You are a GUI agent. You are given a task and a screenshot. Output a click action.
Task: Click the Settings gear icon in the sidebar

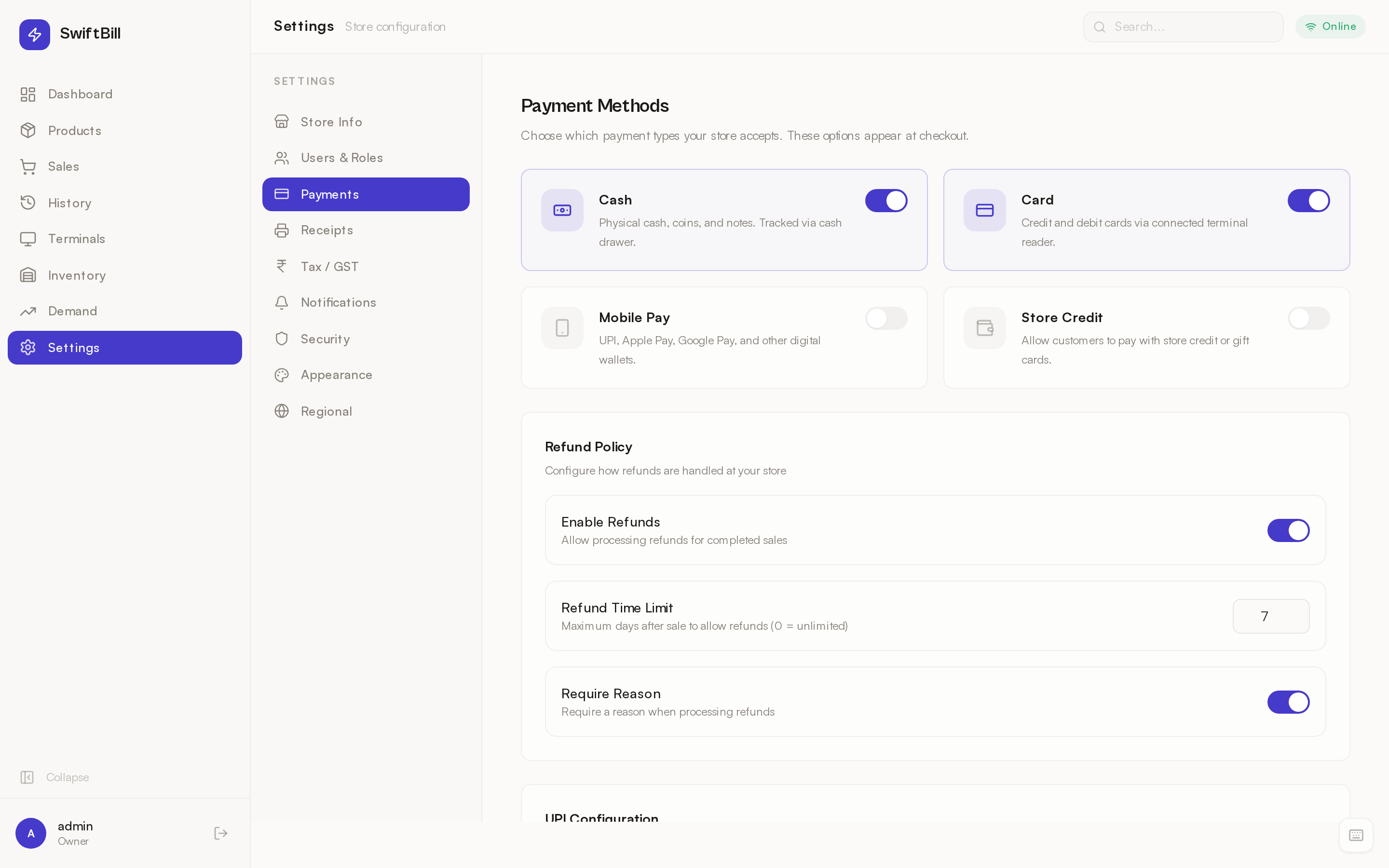[x=28, y=347]
